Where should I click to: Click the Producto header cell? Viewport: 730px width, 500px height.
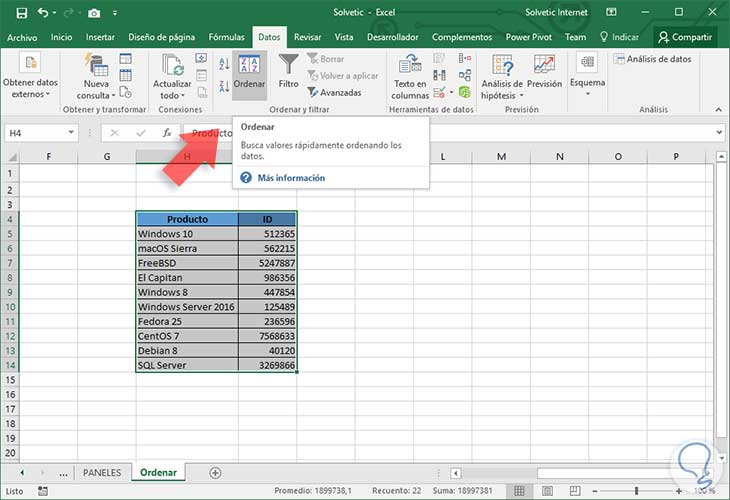(x=187, y=219)
